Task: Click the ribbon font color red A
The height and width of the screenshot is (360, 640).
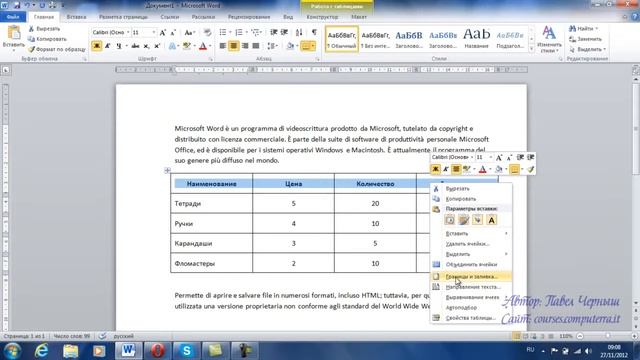Action: pyautogui.click(x=203, y=46)
